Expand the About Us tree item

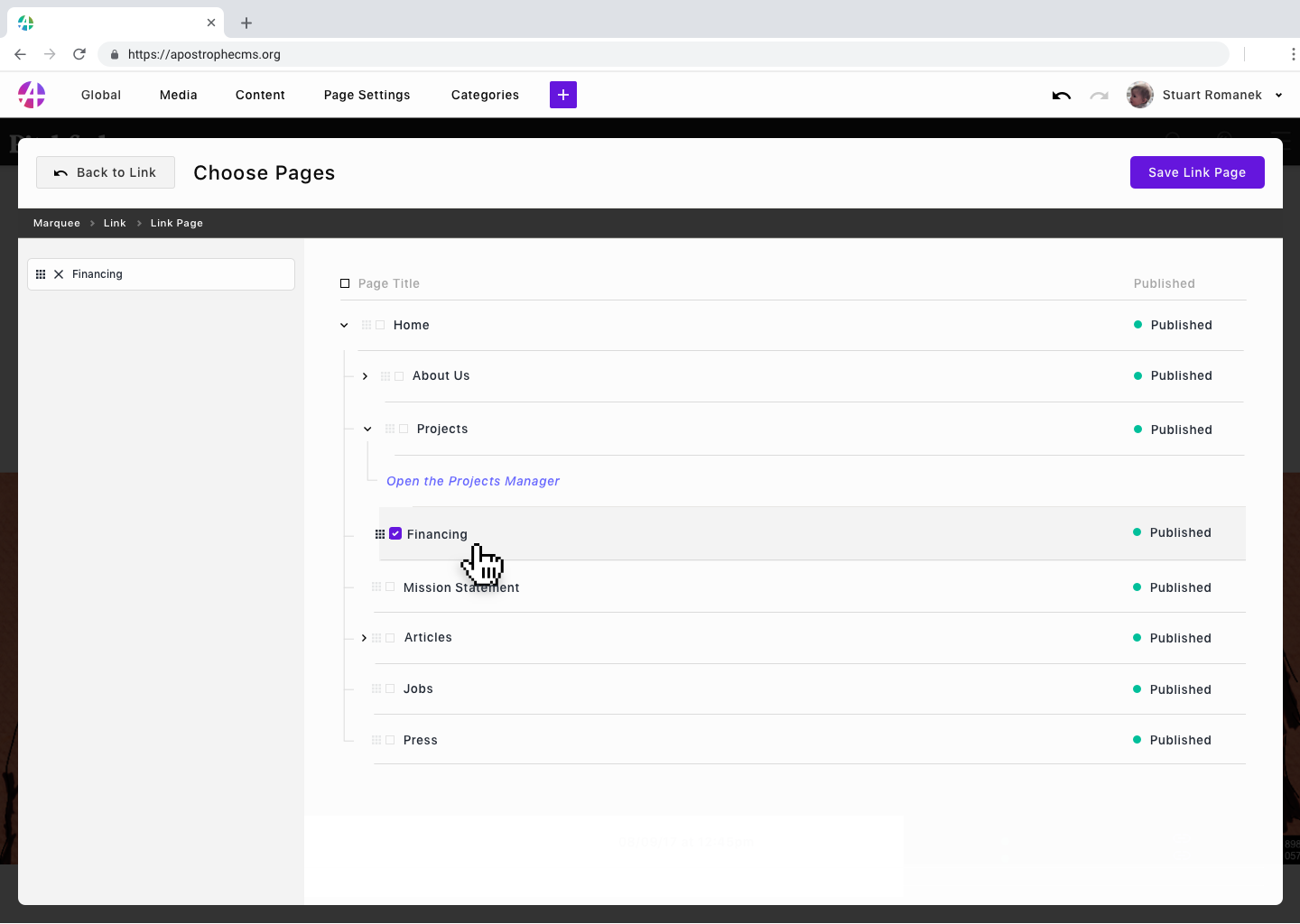[x=365, y=375]
